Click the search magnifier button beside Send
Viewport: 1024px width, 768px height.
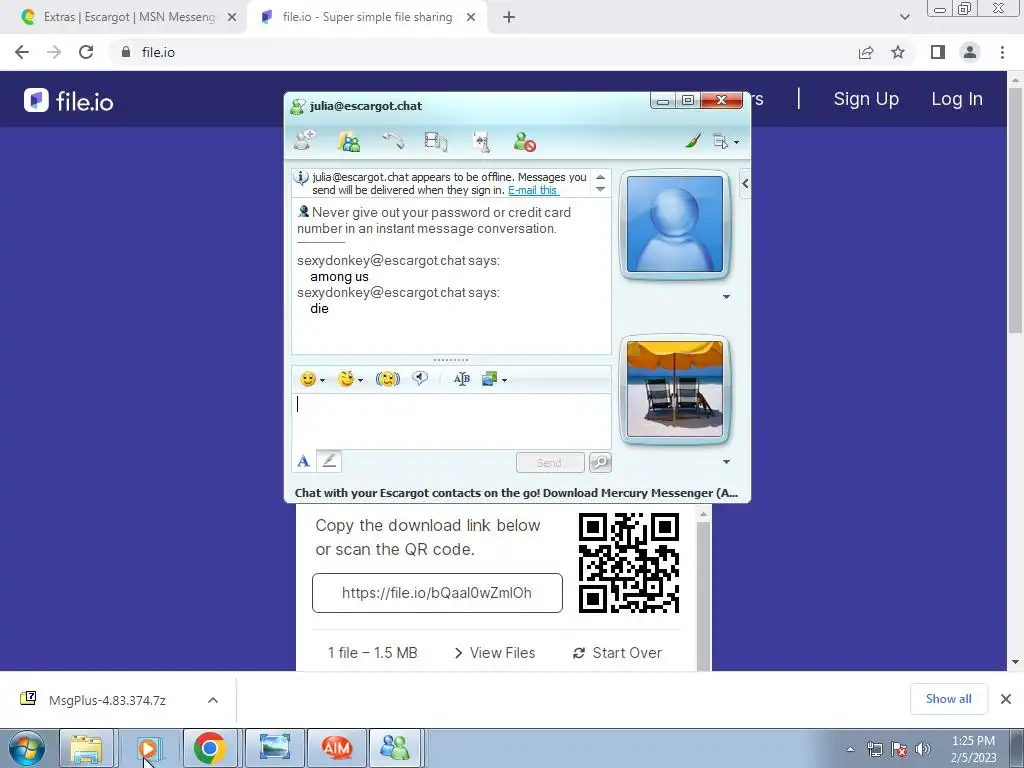point(600,462)
